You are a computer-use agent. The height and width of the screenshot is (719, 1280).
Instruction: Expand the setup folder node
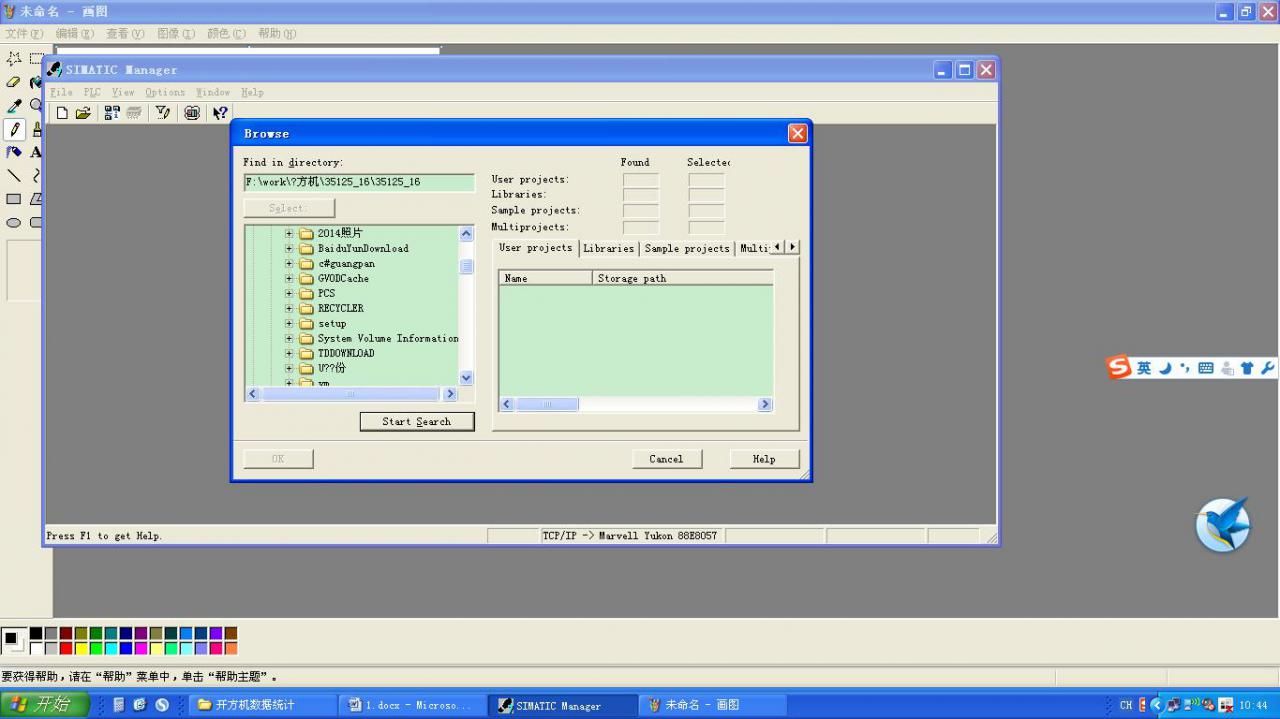click(x=289, y=324)
